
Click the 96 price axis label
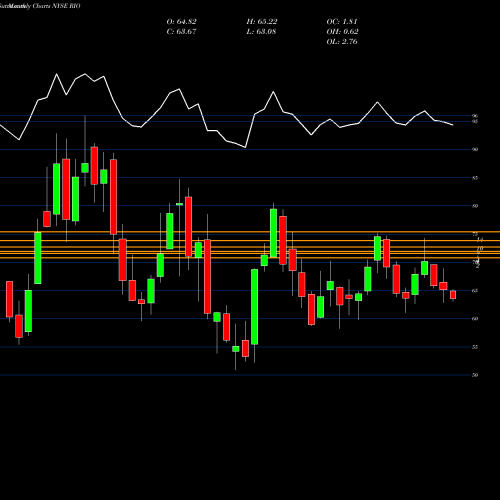click(475, 116)
